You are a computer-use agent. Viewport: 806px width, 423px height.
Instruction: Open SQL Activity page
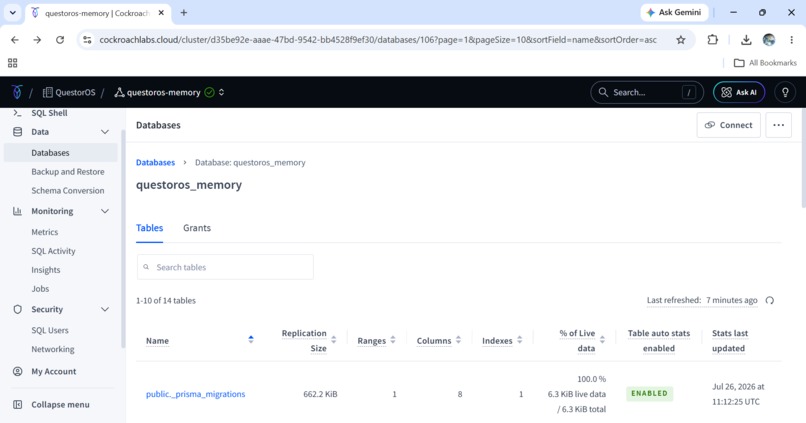tap(53, 251)
